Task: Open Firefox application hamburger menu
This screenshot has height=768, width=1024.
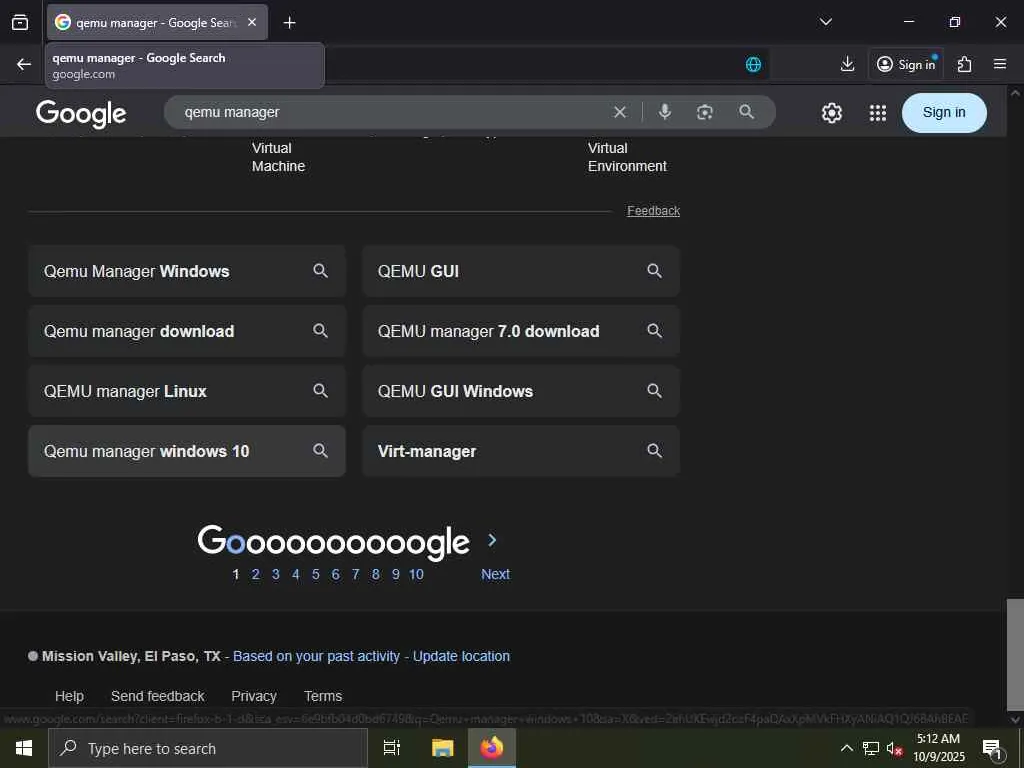Action: 1000,64
